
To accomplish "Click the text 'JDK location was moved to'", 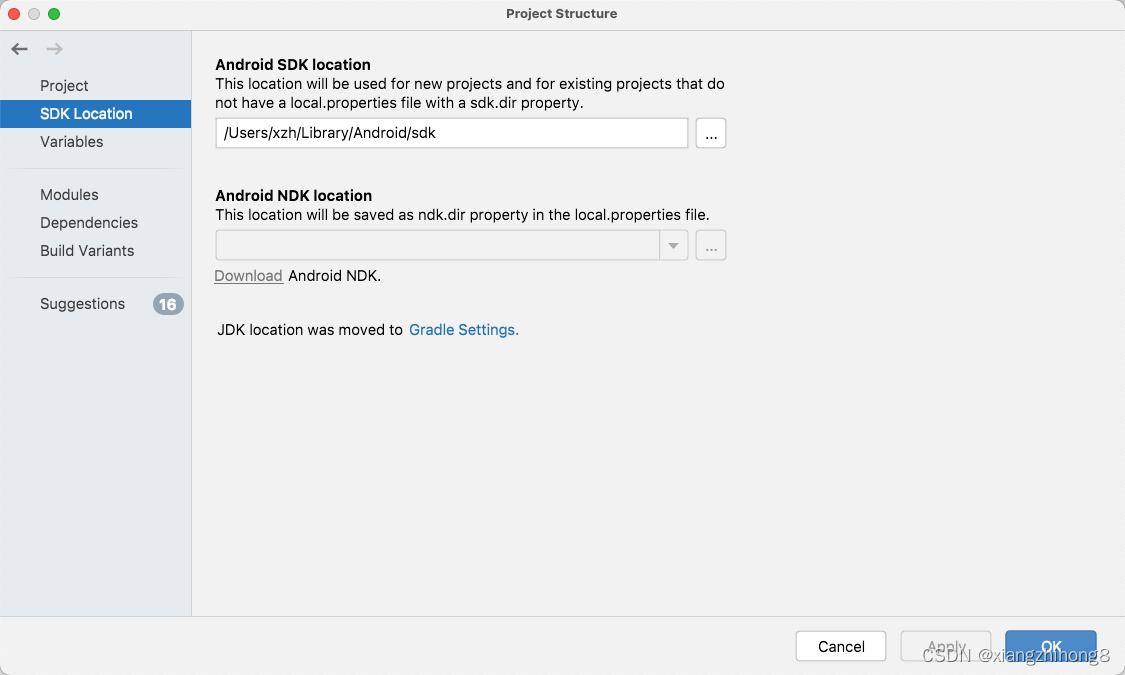I will pos(310,330).
